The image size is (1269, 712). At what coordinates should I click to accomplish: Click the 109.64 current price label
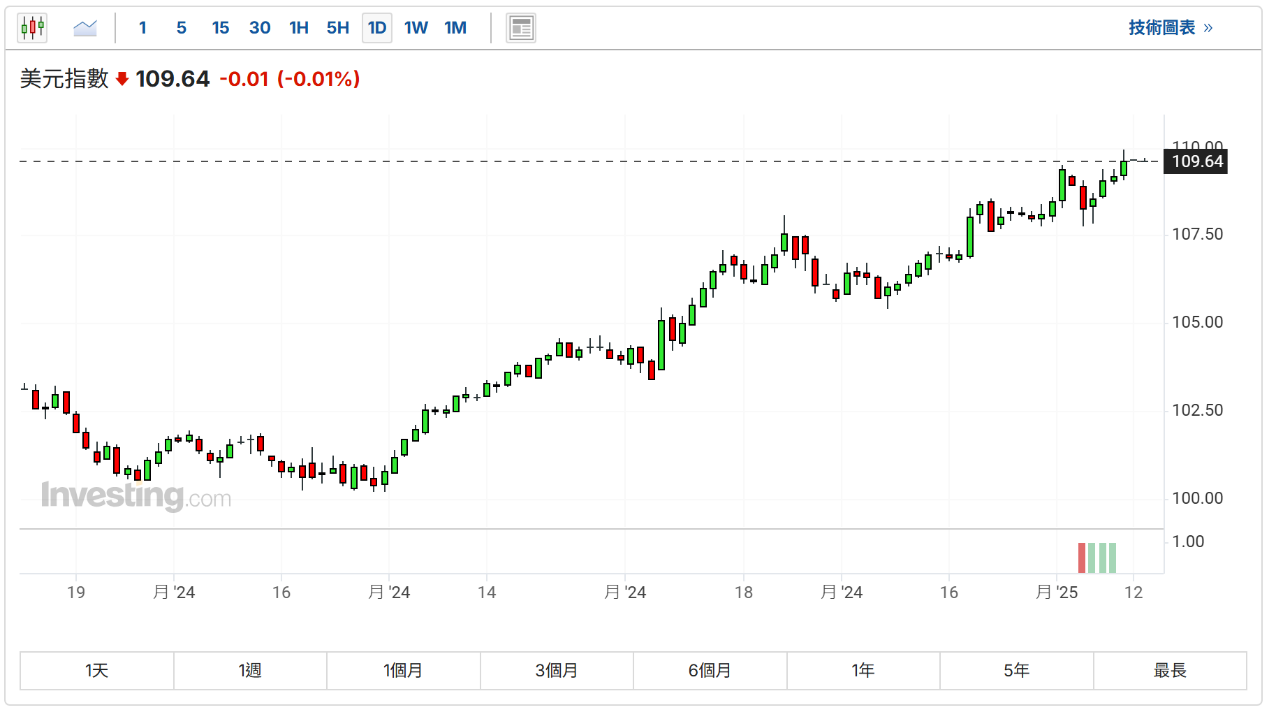click(x=1197, y=161)
